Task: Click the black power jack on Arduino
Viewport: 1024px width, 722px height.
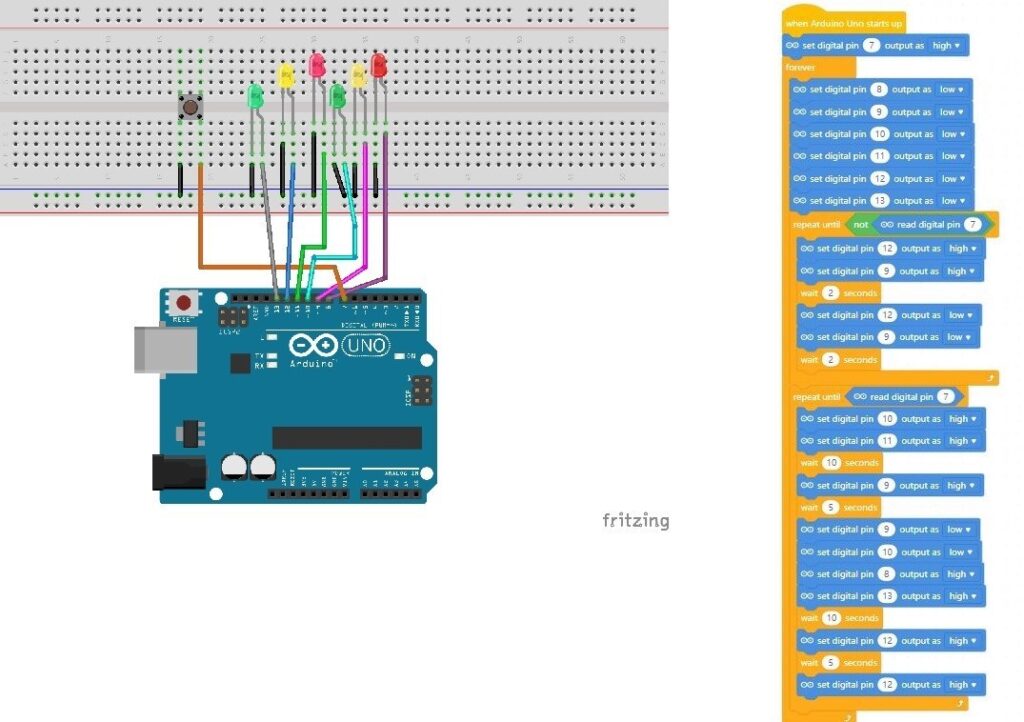Action: click(x=177, y=472)
